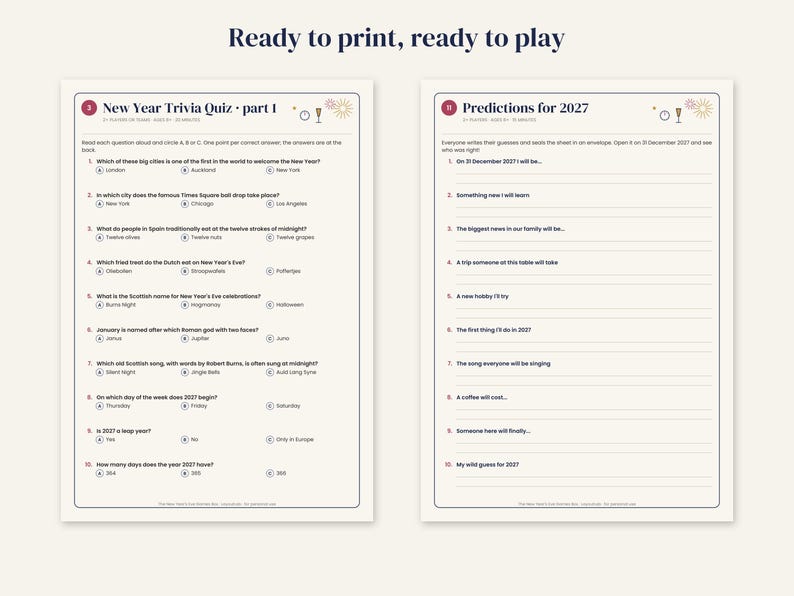794x596 pixels.
Task: Click the prompt 'On 31 December 2027 I will be…'
Action: (499, 162)
